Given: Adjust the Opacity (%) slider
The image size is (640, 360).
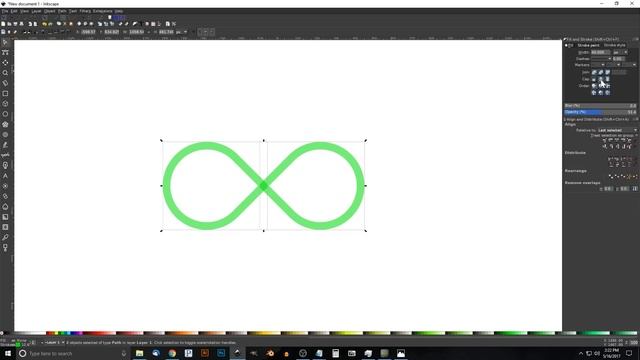Looking at the screenshot, I should click(x=600, y=112).
